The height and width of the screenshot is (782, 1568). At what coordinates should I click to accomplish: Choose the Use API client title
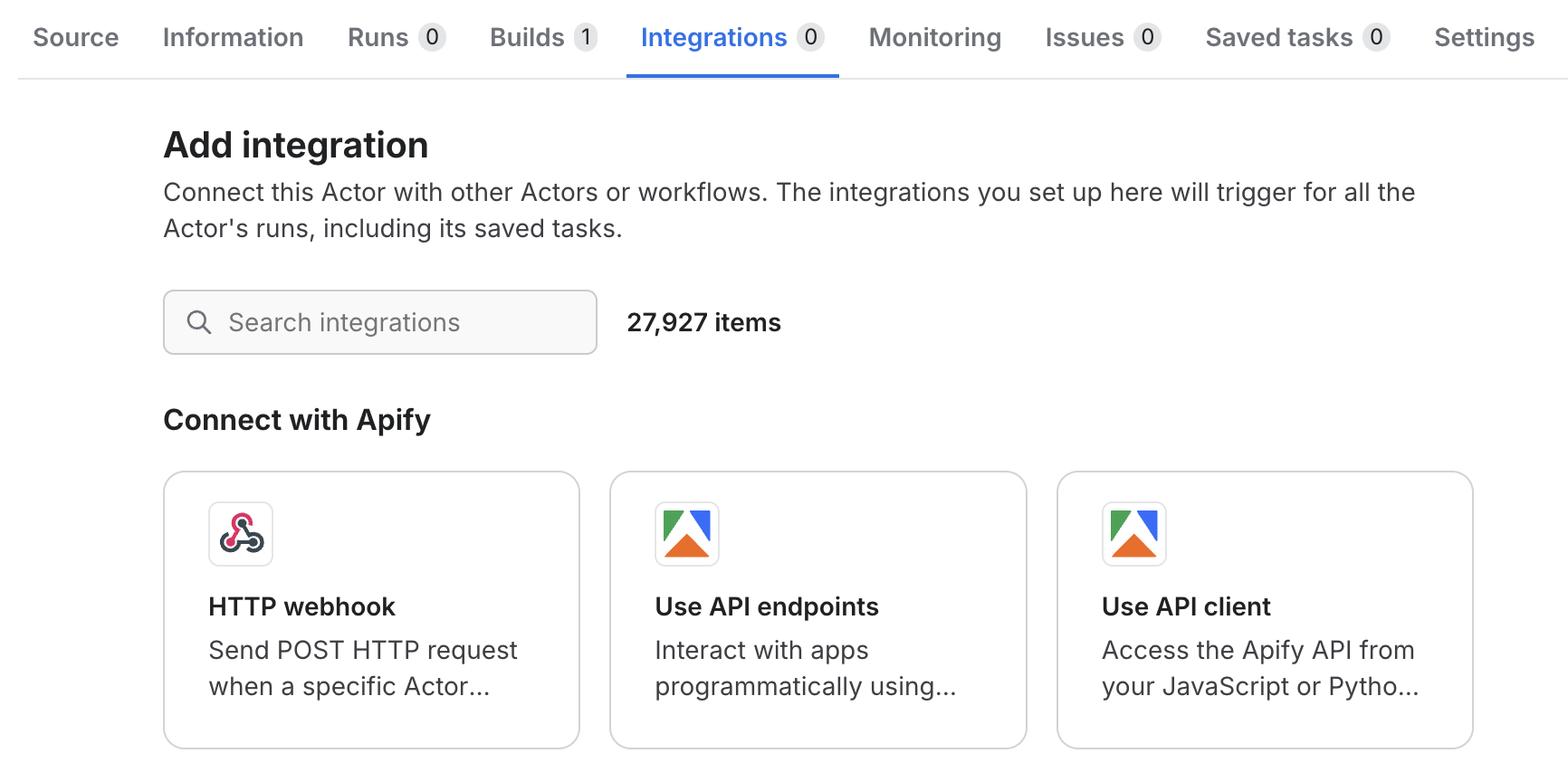click(1186, 606)
